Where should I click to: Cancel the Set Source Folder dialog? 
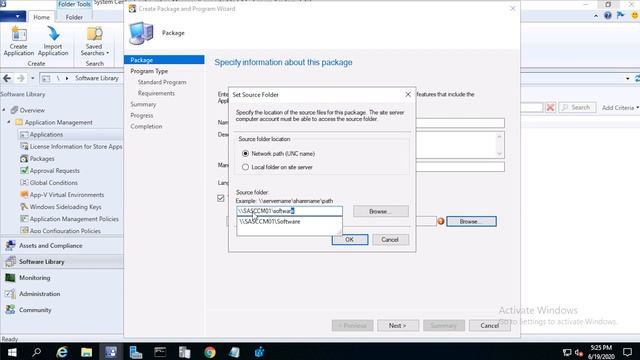[390, 240]
